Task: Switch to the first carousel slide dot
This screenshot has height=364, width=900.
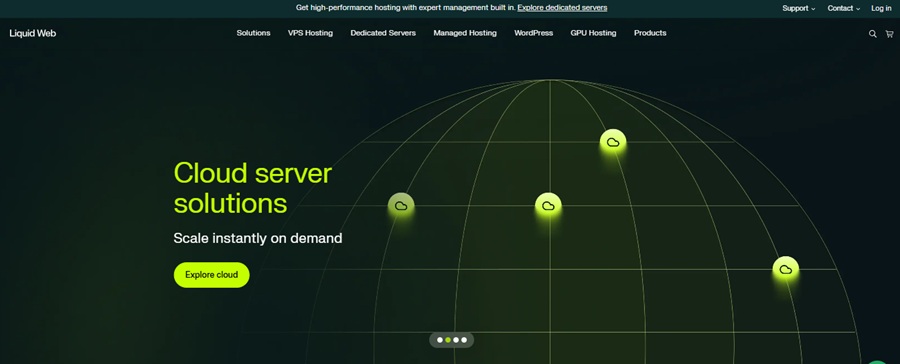Action: 440,340
